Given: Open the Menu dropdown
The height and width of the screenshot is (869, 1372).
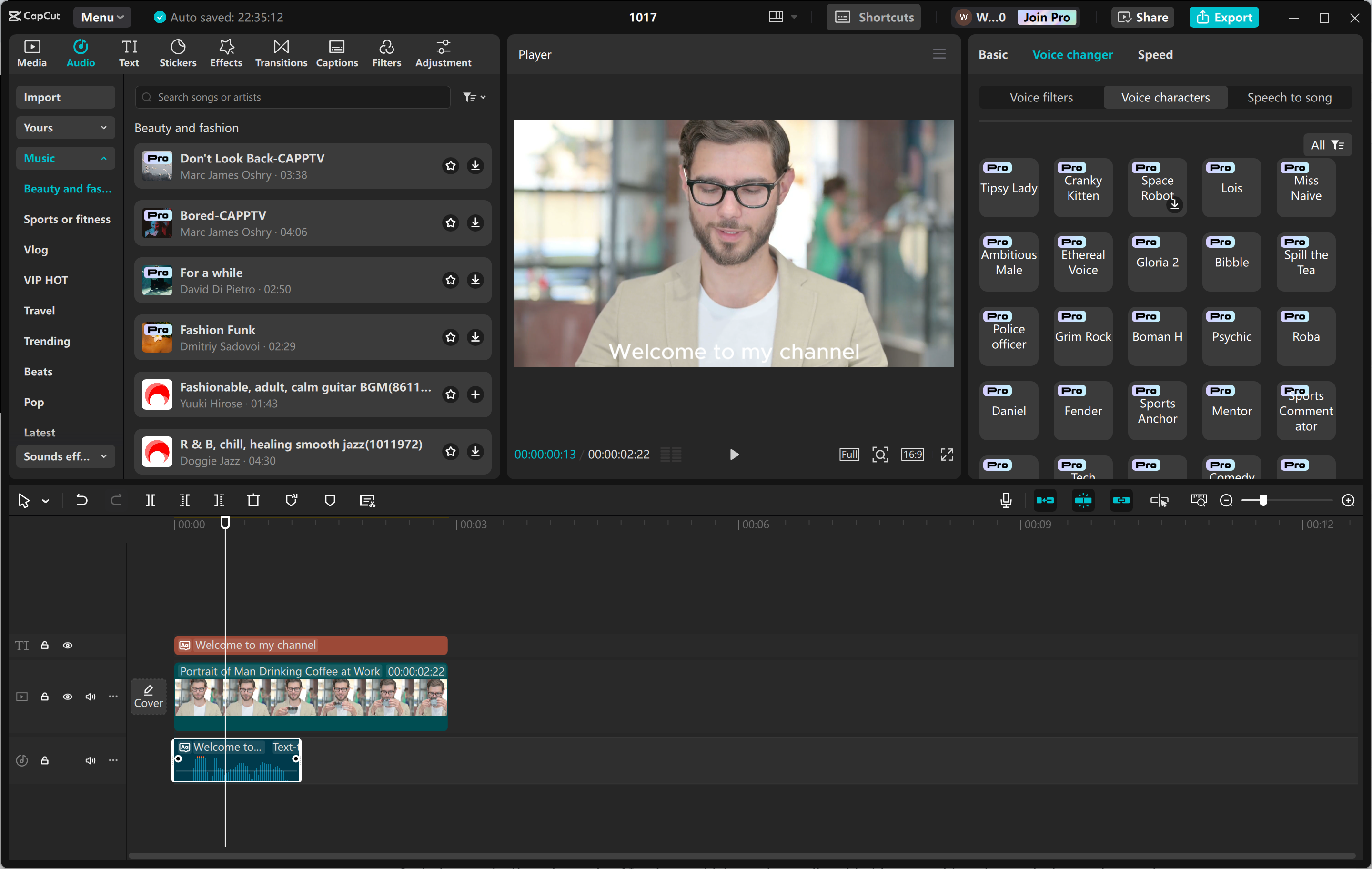Looking at the screenshot, I should [102, 17].
